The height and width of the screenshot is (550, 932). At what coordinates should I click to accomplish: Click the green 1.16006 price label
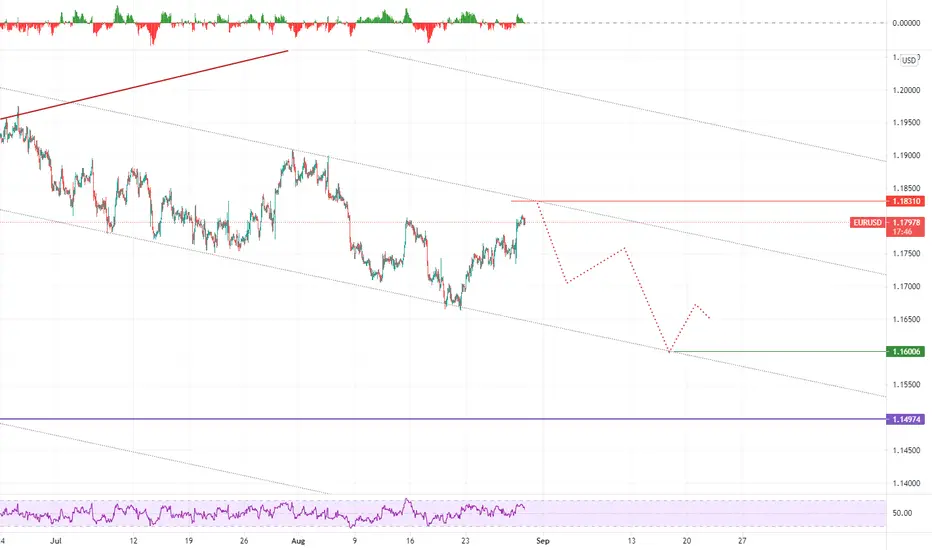pyautogui.click(x=905, y=351)
